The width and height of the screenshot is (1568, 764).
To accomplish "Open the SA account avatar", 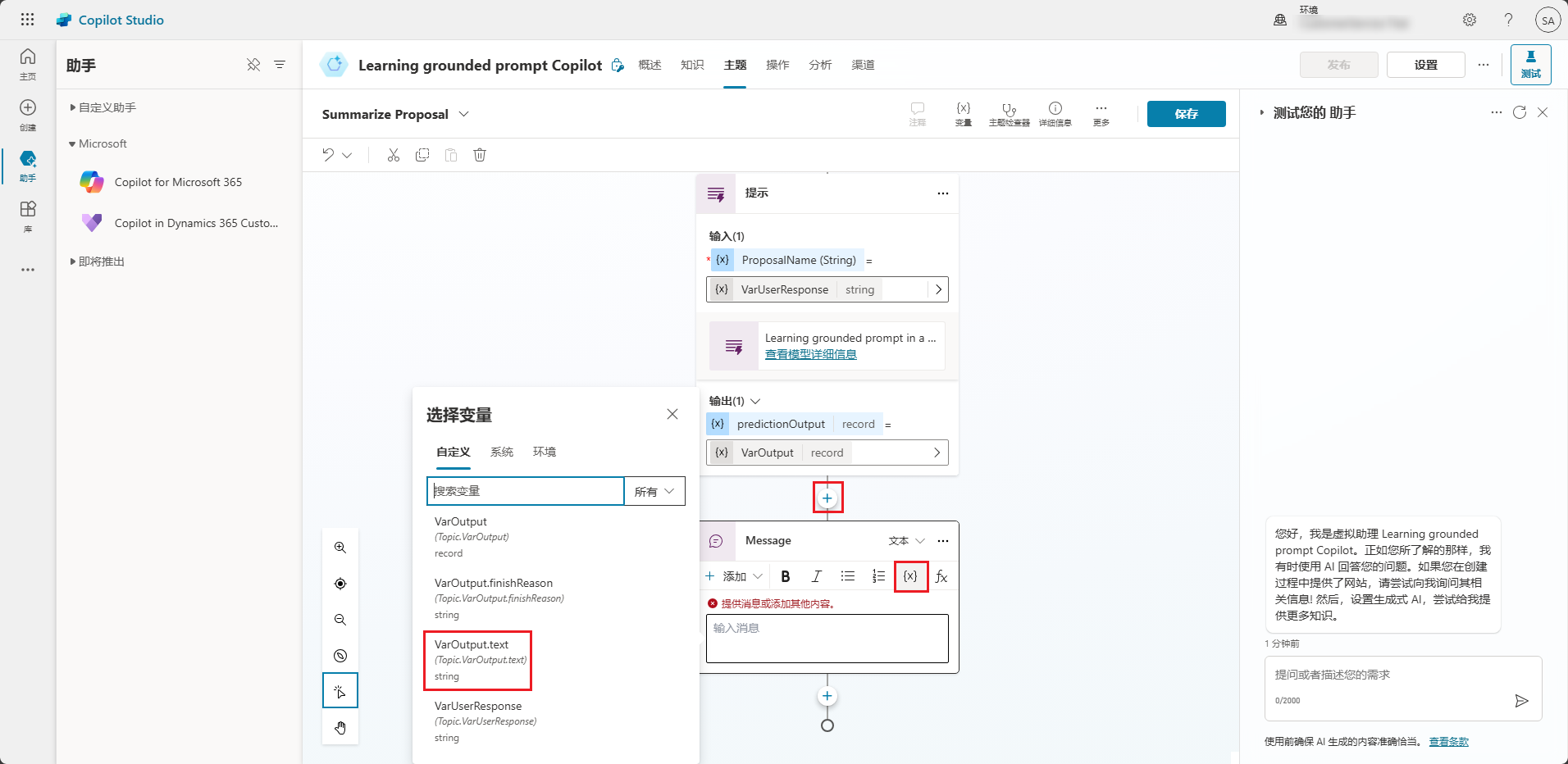I will pos(1547,20).
